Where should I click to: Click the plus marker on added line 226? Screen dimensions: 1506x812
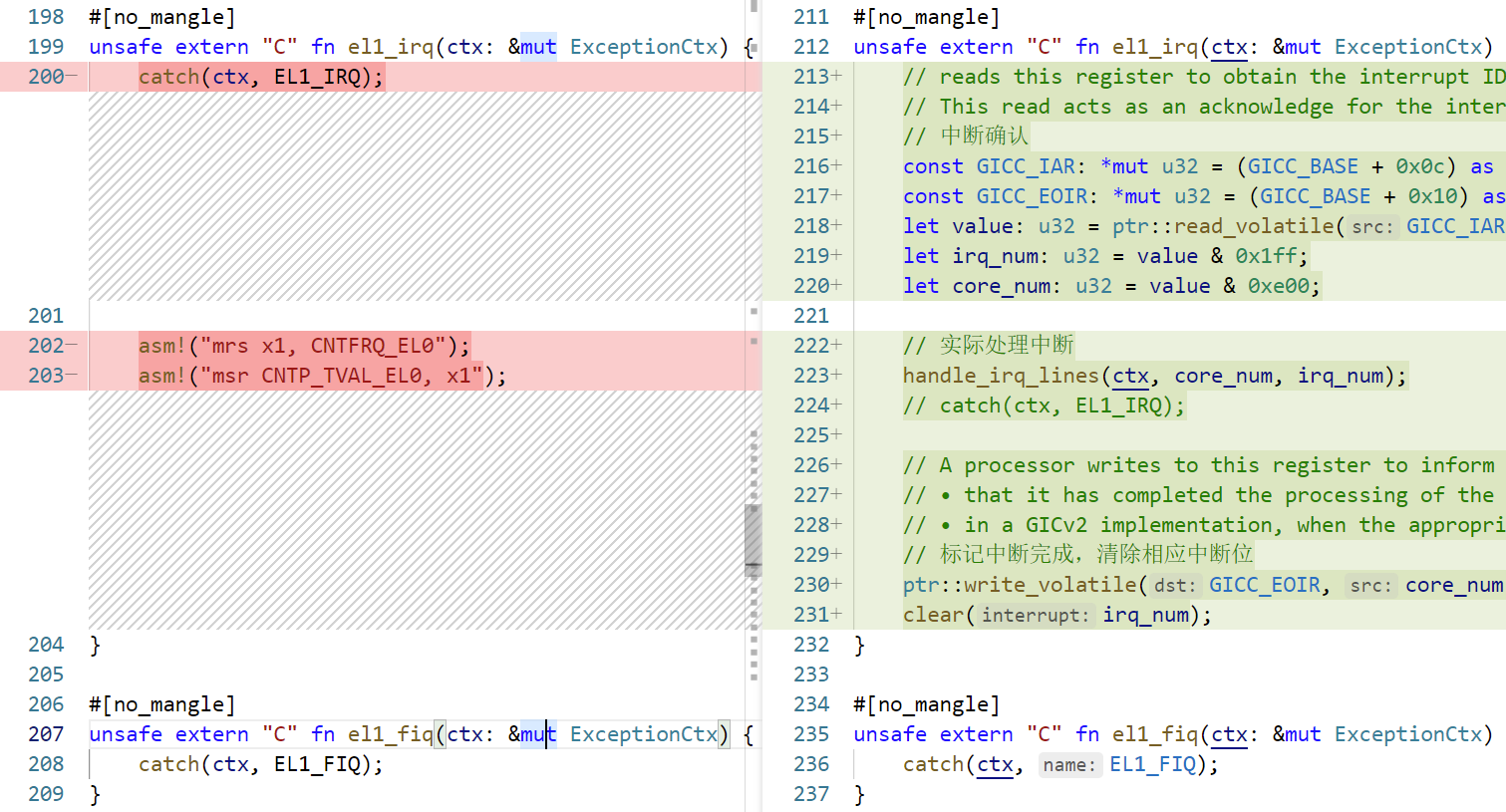pyautogui.click(x=836, y=465)
